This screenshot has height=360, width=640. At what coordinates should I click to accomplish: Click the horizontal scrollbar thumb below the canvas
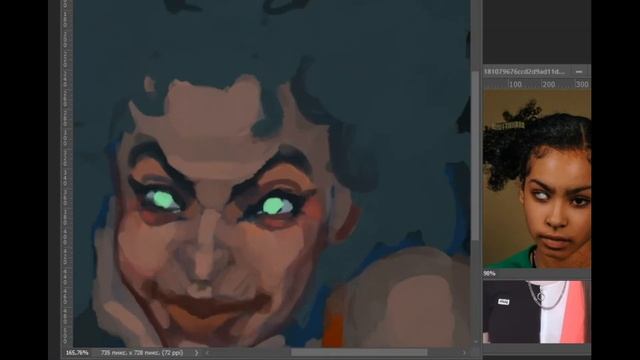pos(359,352)
